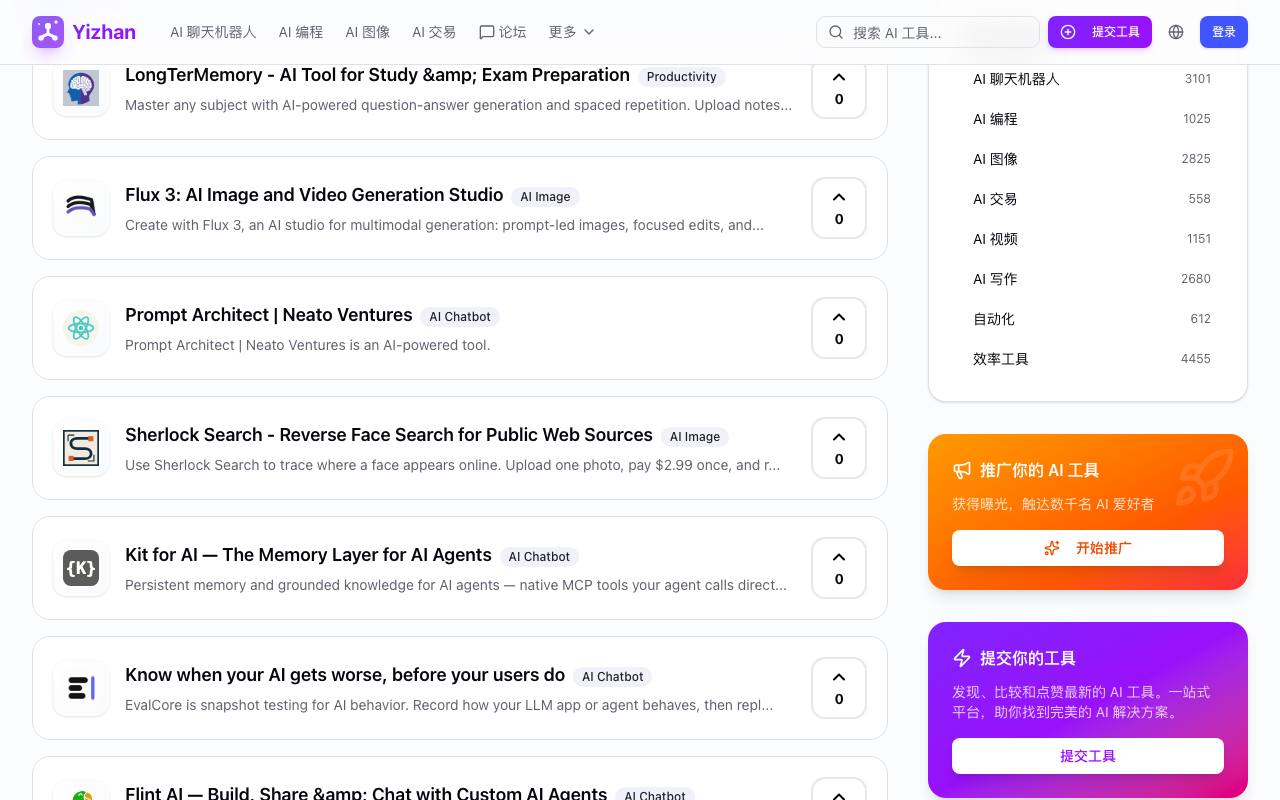Open AI 编程 in top navigation
1280x800 pixels.
(x=301, y=32)
